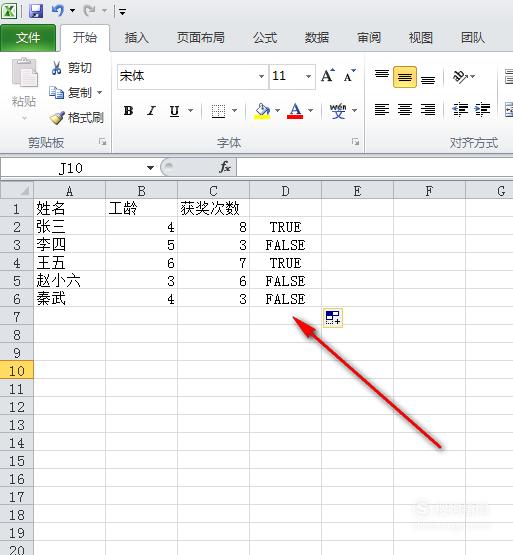The image size is (513, 555).
Task: Click the Paste (粘贴) clipboard icon
Action: [24, 73]
